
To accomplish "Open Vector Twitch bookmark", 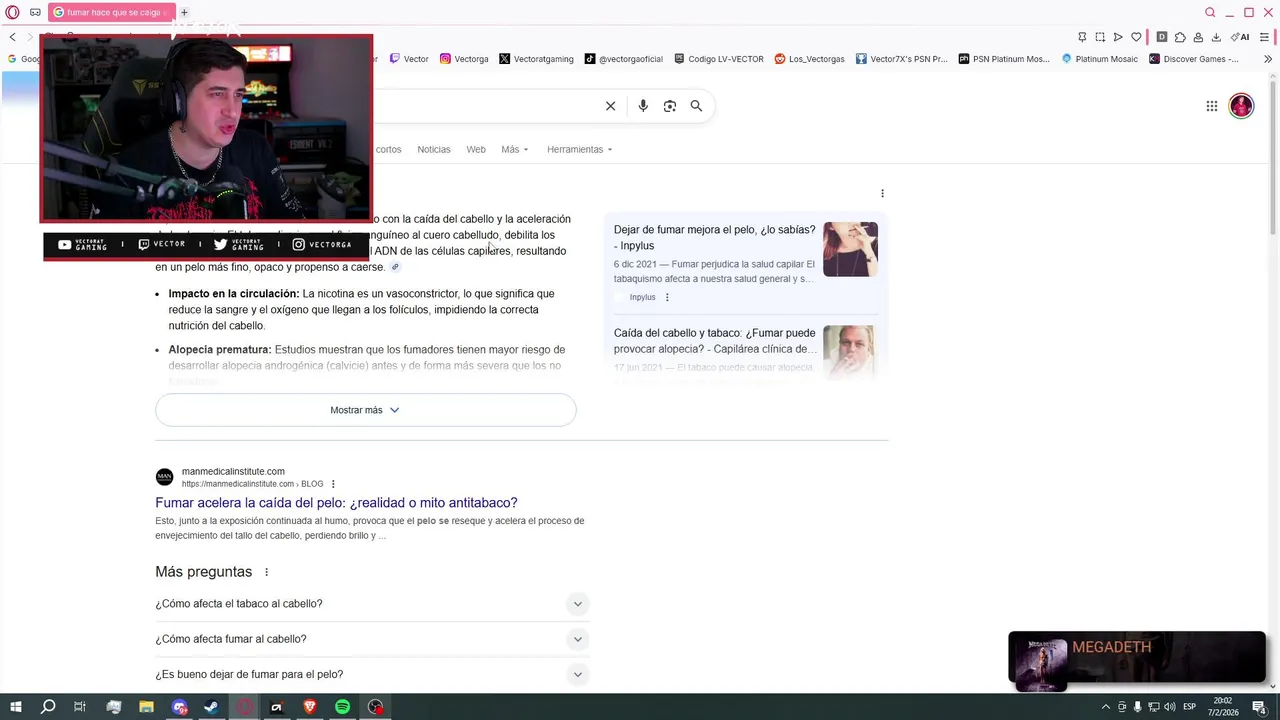I will pyautogui.click(x=409, y=59).
